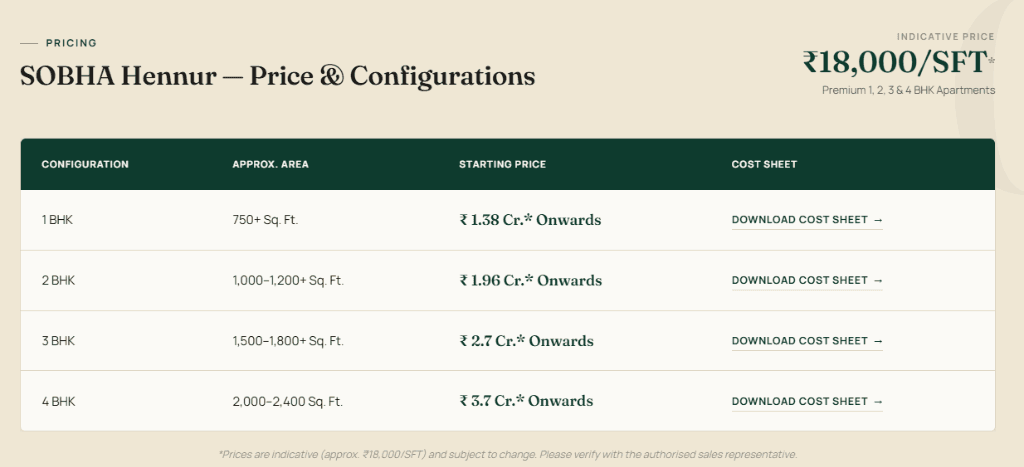Image resolution: width=1024 pixels, height=467 pixels.
Task: Select the Approx. Area column header
Action: pos(270,165)
